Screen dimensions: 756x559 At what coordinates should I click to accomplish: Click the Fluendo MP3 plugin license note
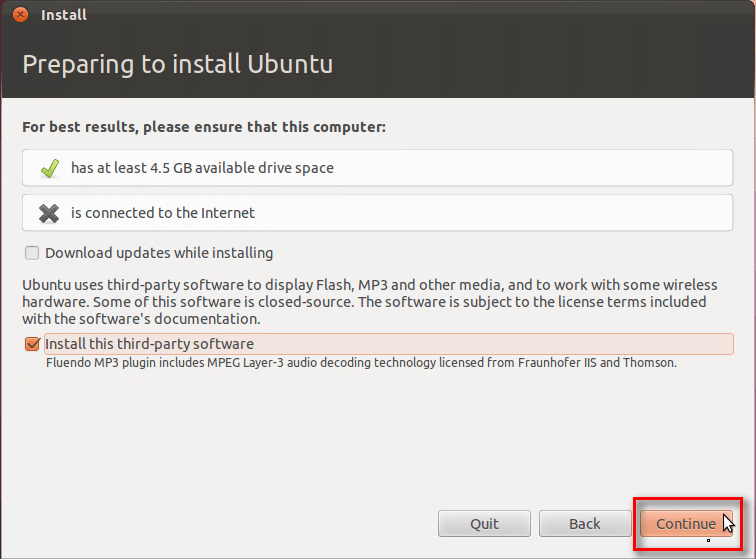(361, 363)
